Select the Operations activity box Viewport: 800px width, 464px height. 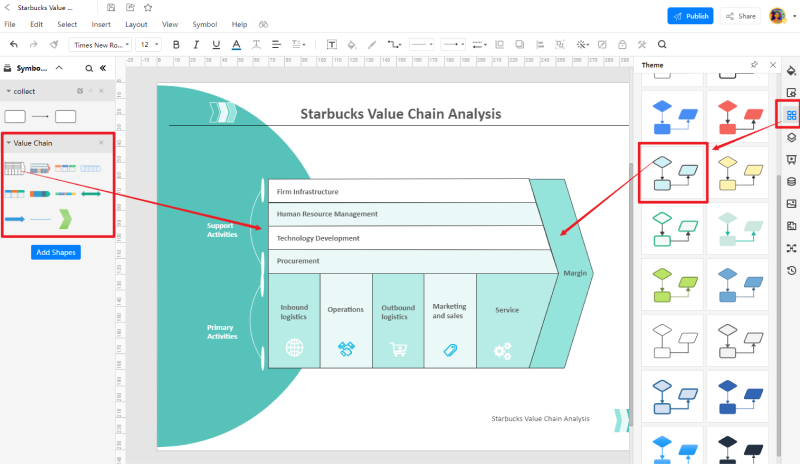tap(346, 321)
